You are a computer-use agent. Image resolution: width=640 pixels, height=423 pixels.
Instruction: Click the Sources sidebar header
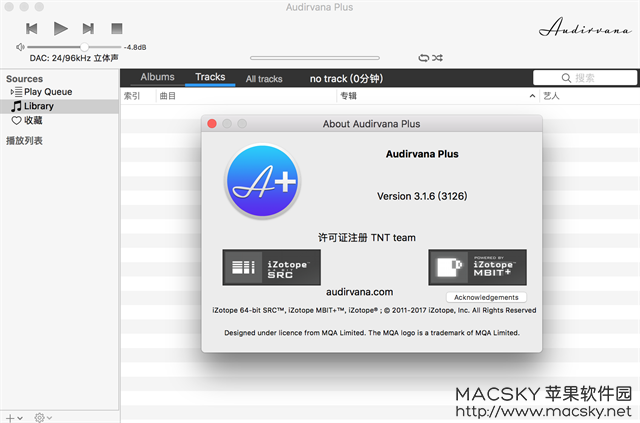click(24, 79)
